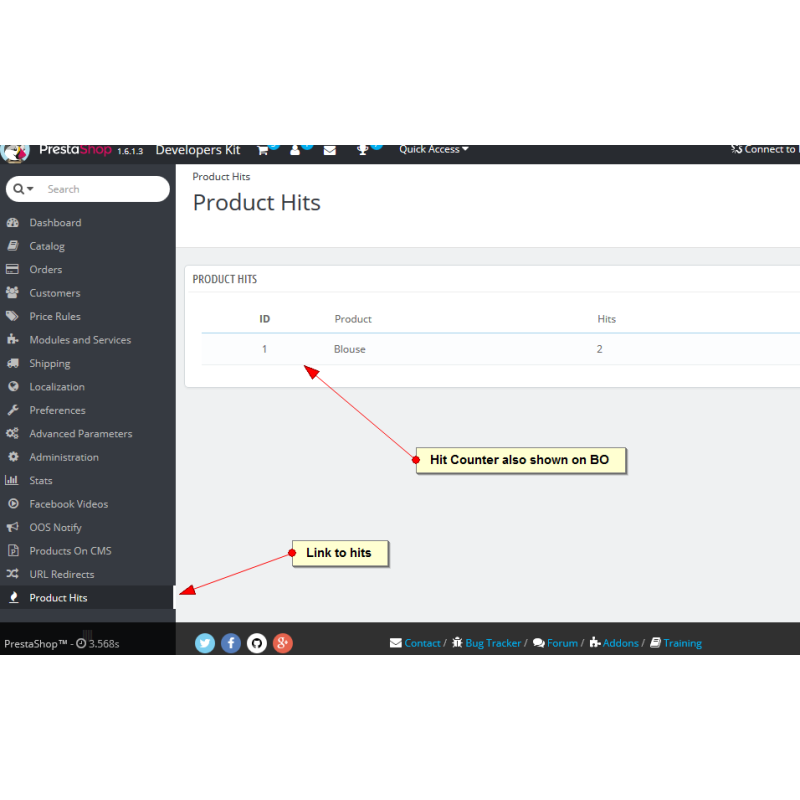Open the trophy achievements icon

(362, 151)
